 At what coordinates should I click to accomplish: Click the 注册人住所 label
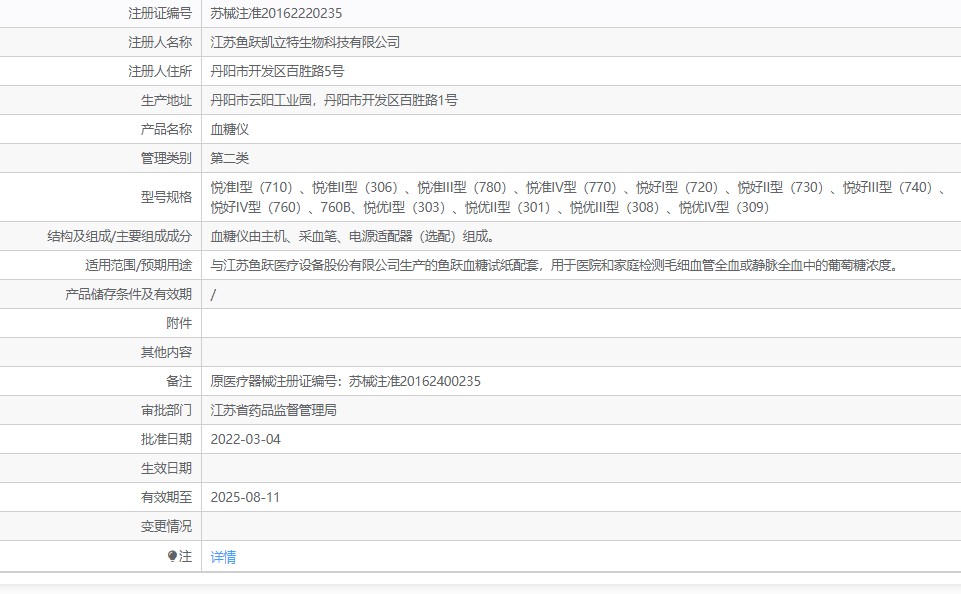160,71
